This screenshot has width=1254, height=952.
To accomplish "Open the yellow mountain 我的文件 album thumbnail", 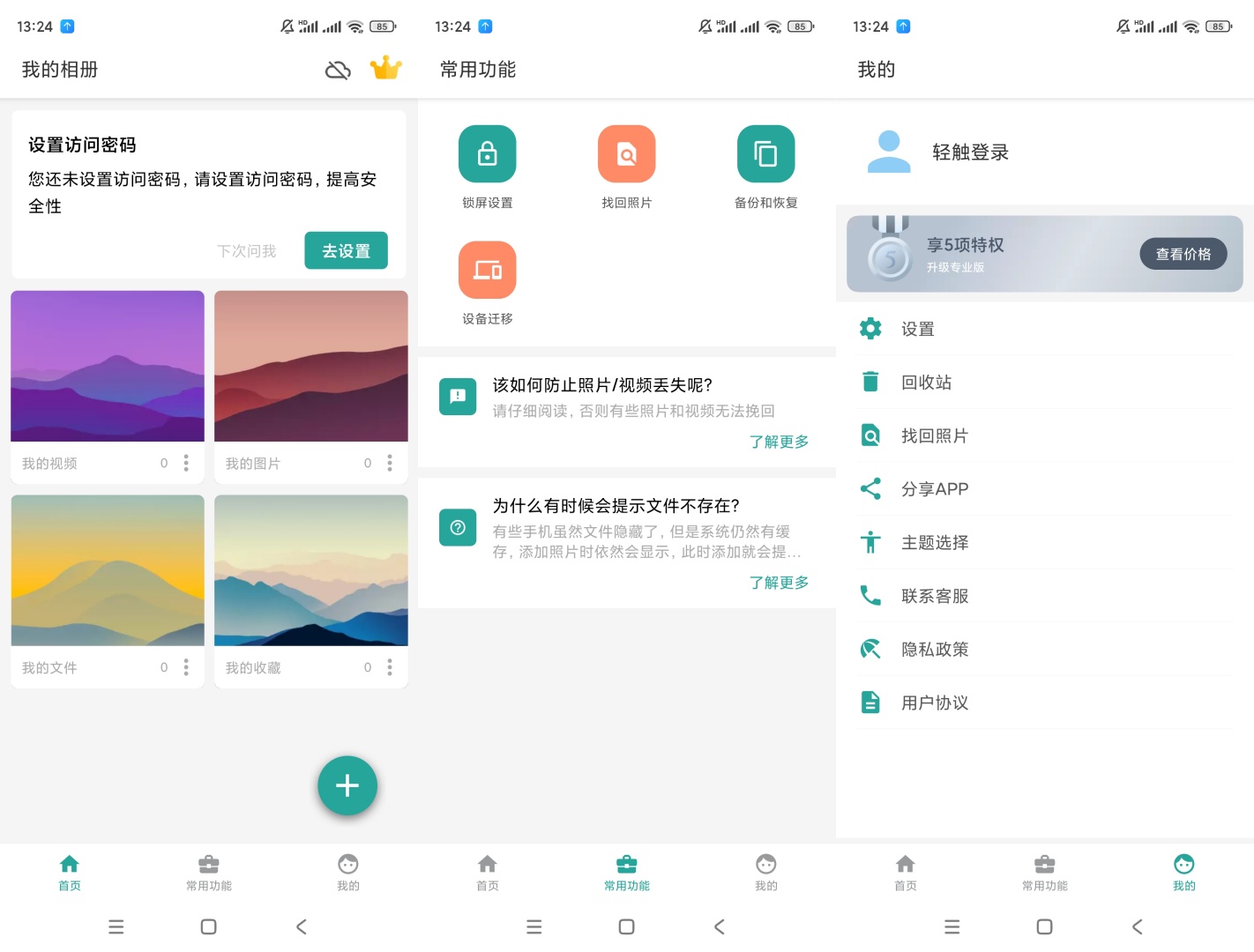I will click(x=108, y=570).
